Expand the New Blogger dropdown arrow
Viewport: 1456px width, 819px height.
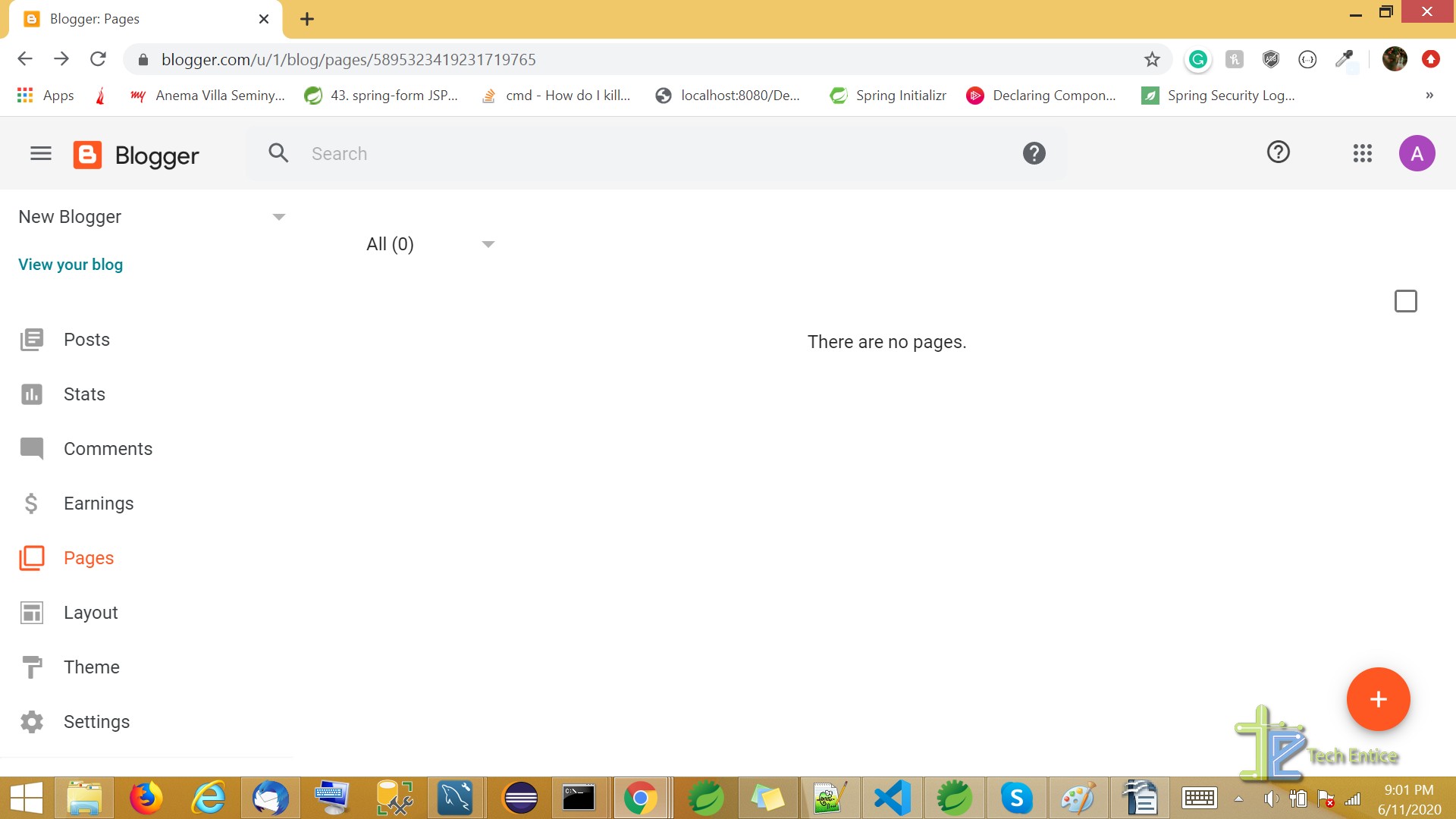pyautogui.click(x=280, y=216)
